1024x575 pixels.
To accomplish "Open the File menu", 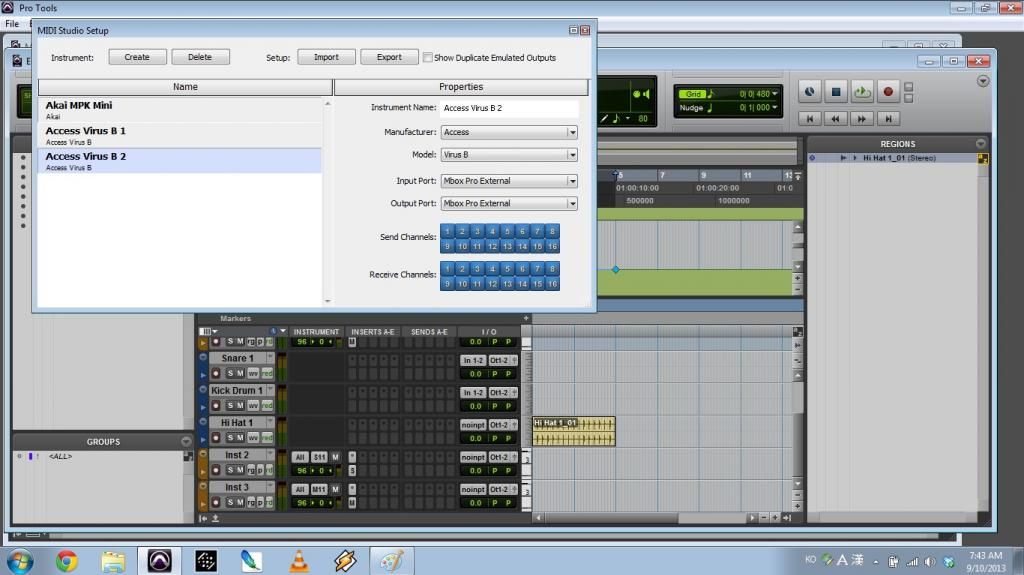I will coord(12,23).
